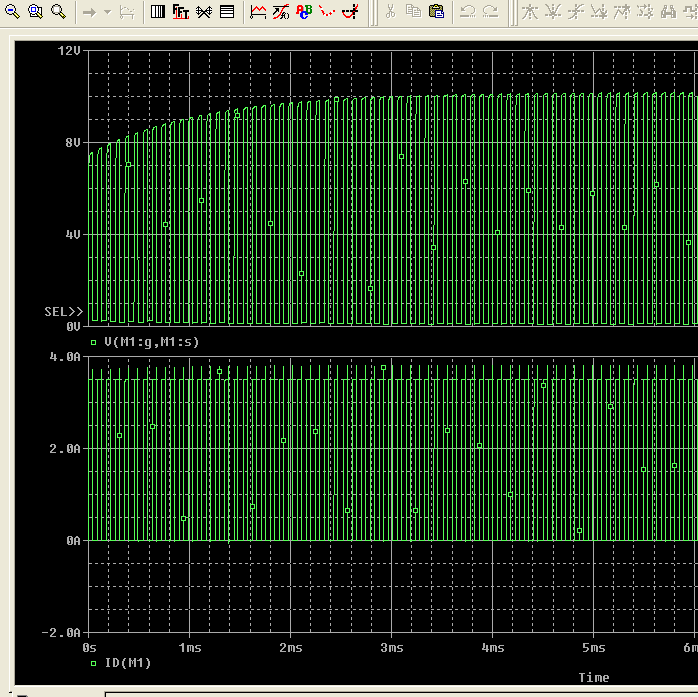Click the grayed-out right arrow toolbar icon

[x=89, y=12]
